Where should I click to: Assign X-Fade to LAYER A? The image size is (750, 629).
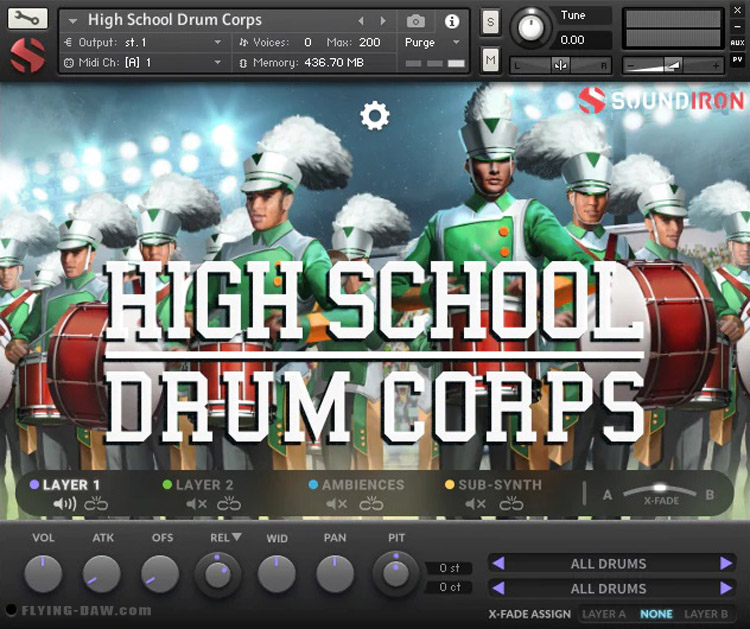(x=604, y=614)
